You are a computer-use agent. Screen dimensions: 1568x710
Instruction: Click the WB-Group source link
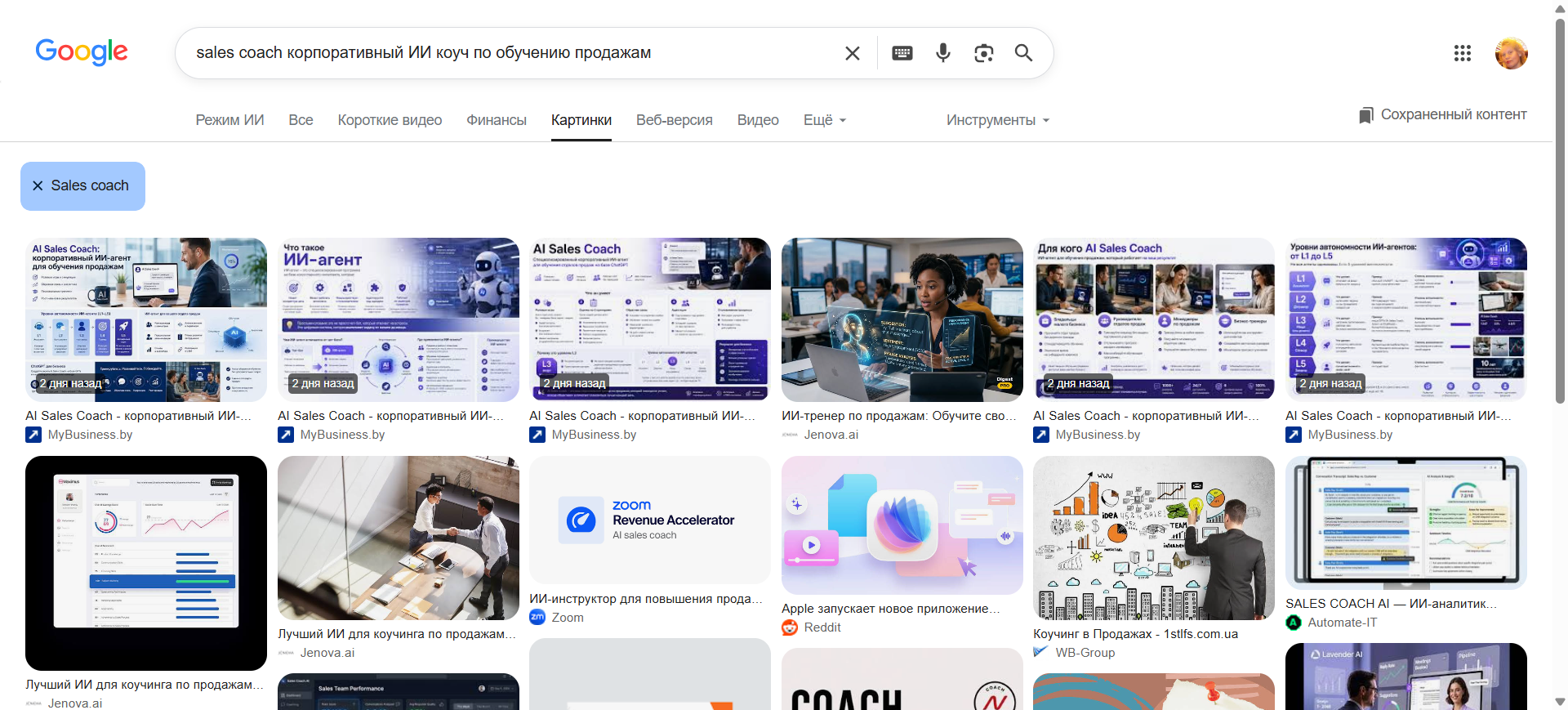click(x=1085, y=653)
